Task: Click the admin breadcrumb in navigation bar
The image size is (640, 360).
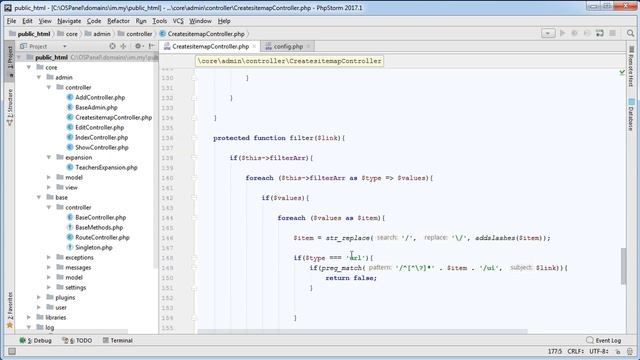Action: 98,34
